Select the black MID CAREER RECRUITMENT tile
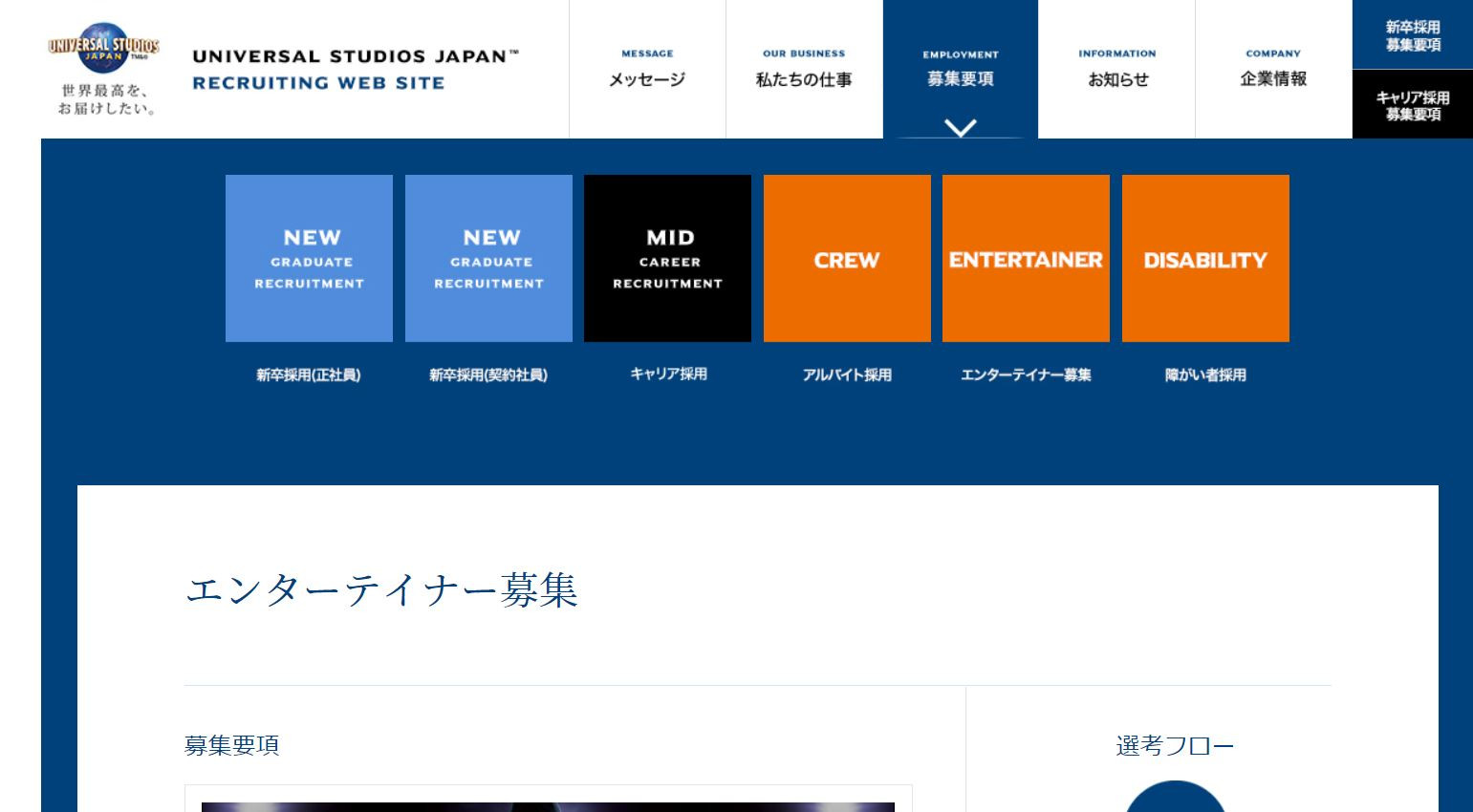The height and width of the screenshot is (812, 1473). pos(667,258)
